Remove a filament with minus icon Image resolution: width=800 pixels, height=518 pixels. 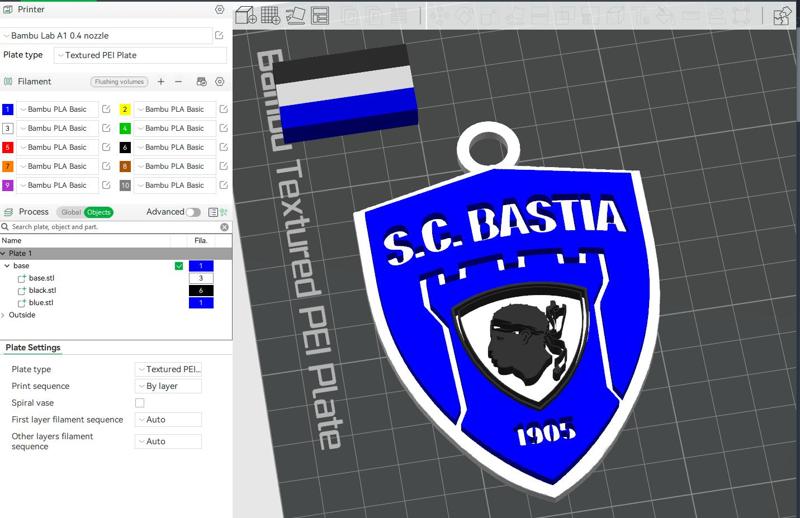(x=178, y=82)
